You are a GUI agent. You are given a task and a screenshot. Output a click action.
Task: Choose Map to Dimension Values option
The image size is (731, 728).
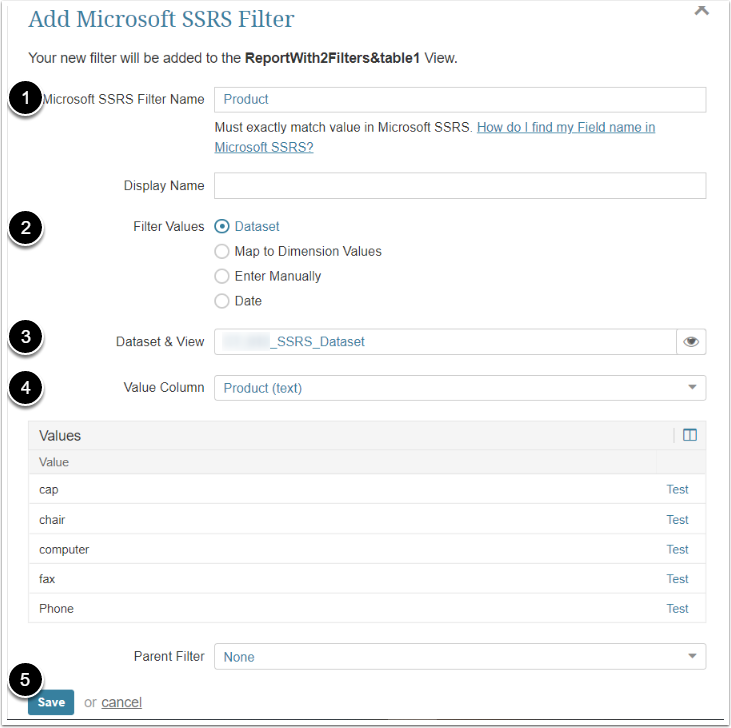click(x=222, y=251)
